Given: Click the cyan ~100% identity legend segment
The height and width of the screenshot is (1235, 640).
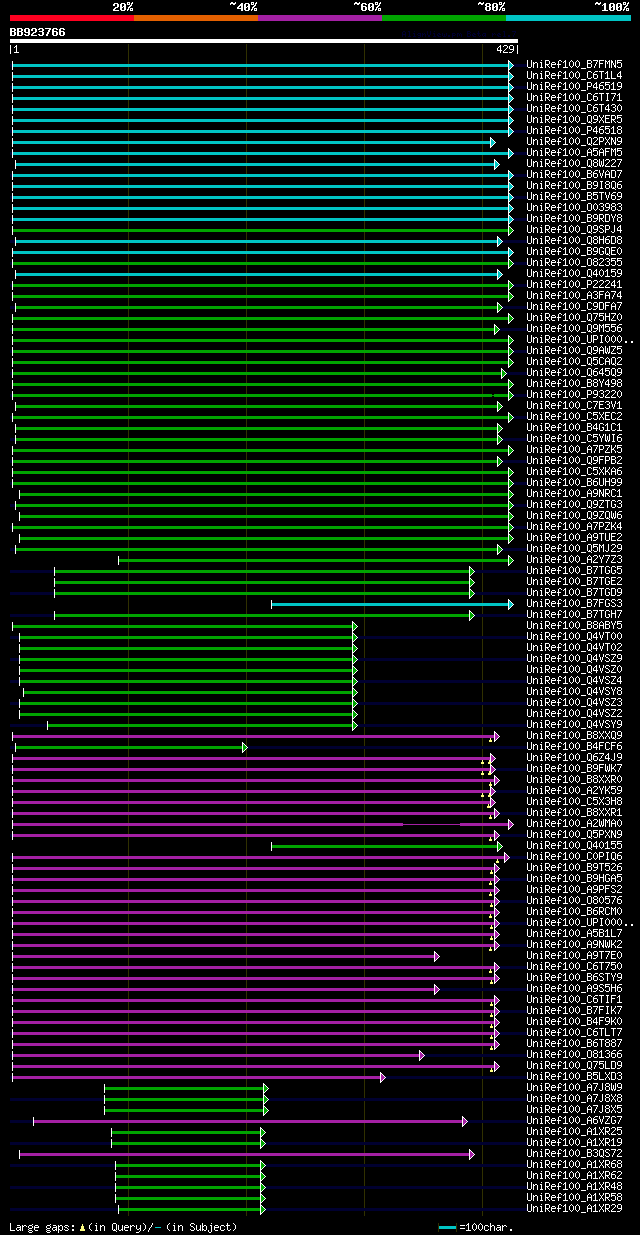Looking at the screenshot, I should 568,18.
